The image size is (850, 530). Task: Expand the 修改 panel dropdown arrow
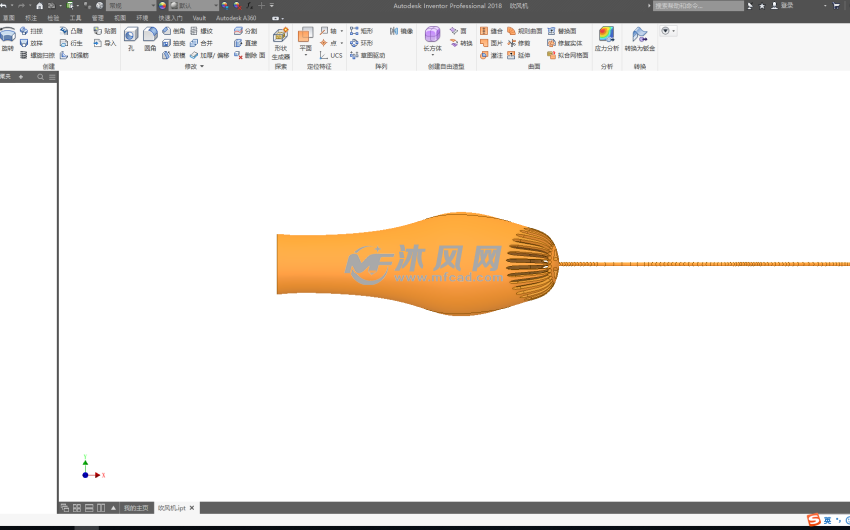pos(202,67)
